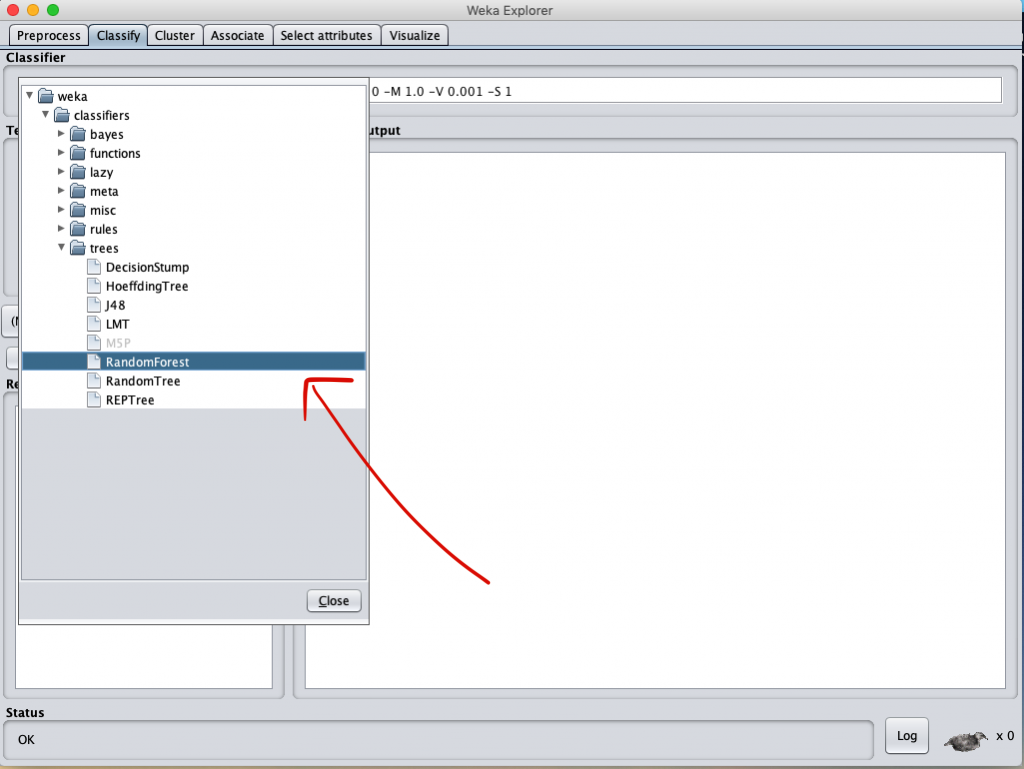The width and height of the screenshot is (1024, 769).
Task: Click the x 0 task counter
Action: pos(1004,736)
